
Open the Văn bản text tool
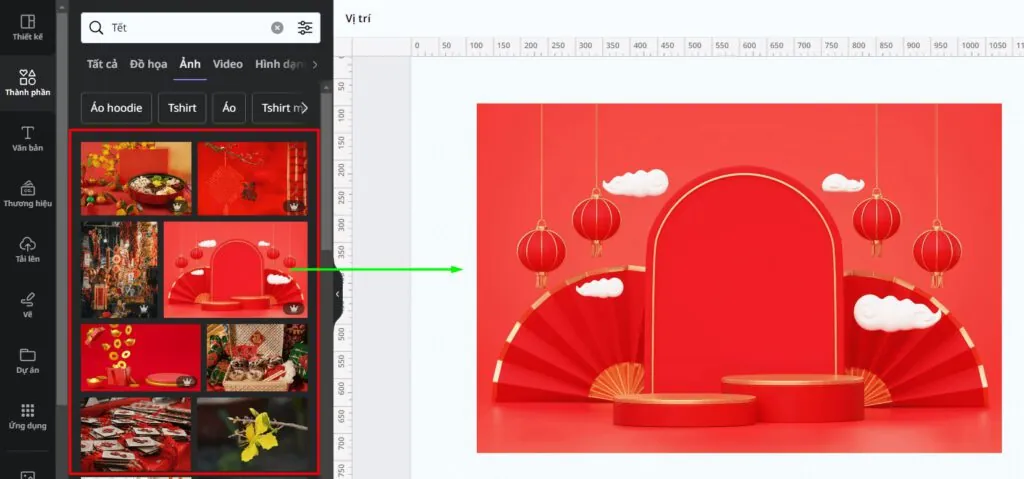tap(27, 139)
